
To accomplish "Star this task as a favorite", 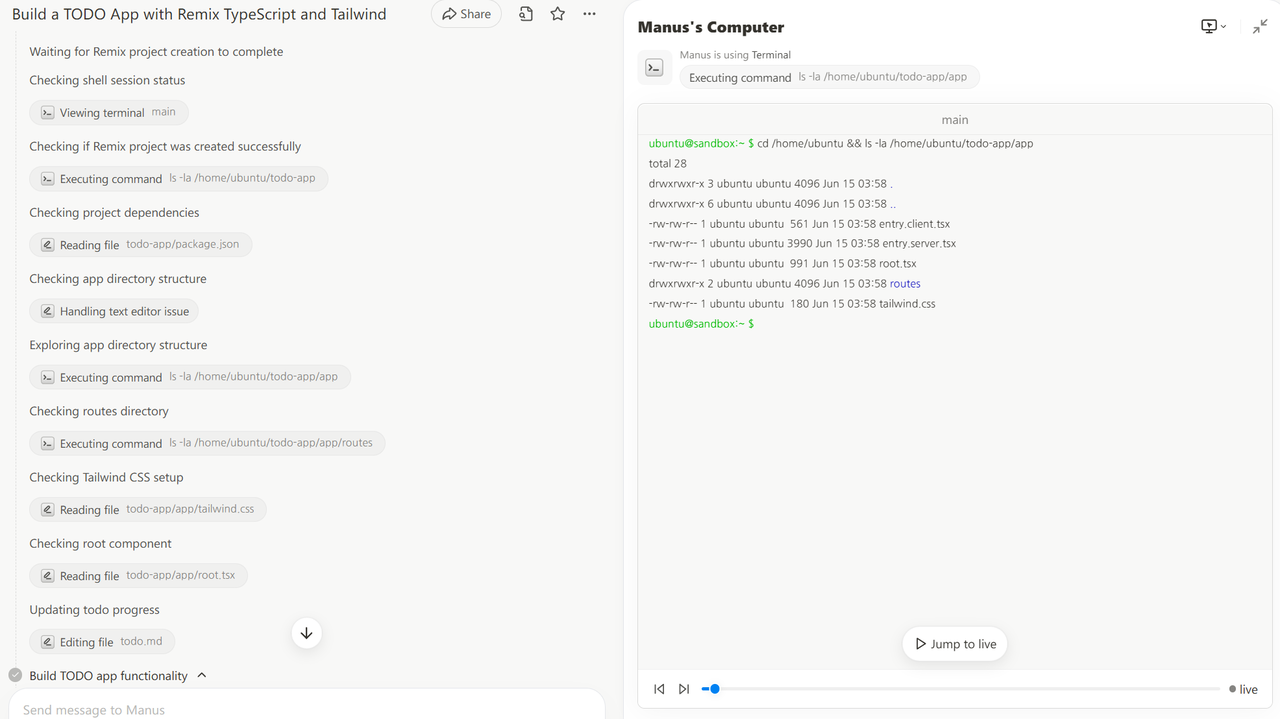I will [x=558, y=14].
